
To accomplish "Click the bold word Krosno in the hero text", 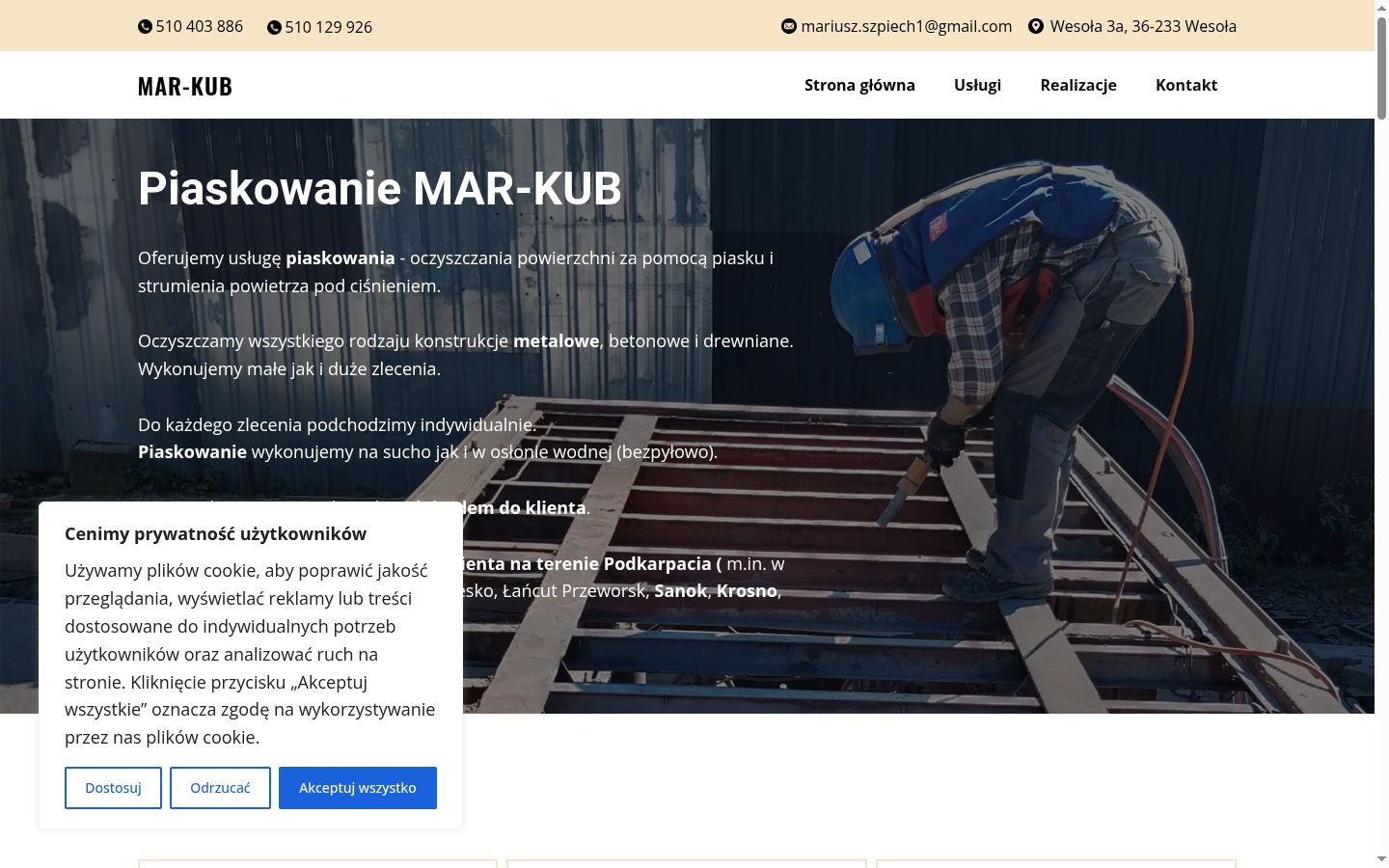I will 747,590.
